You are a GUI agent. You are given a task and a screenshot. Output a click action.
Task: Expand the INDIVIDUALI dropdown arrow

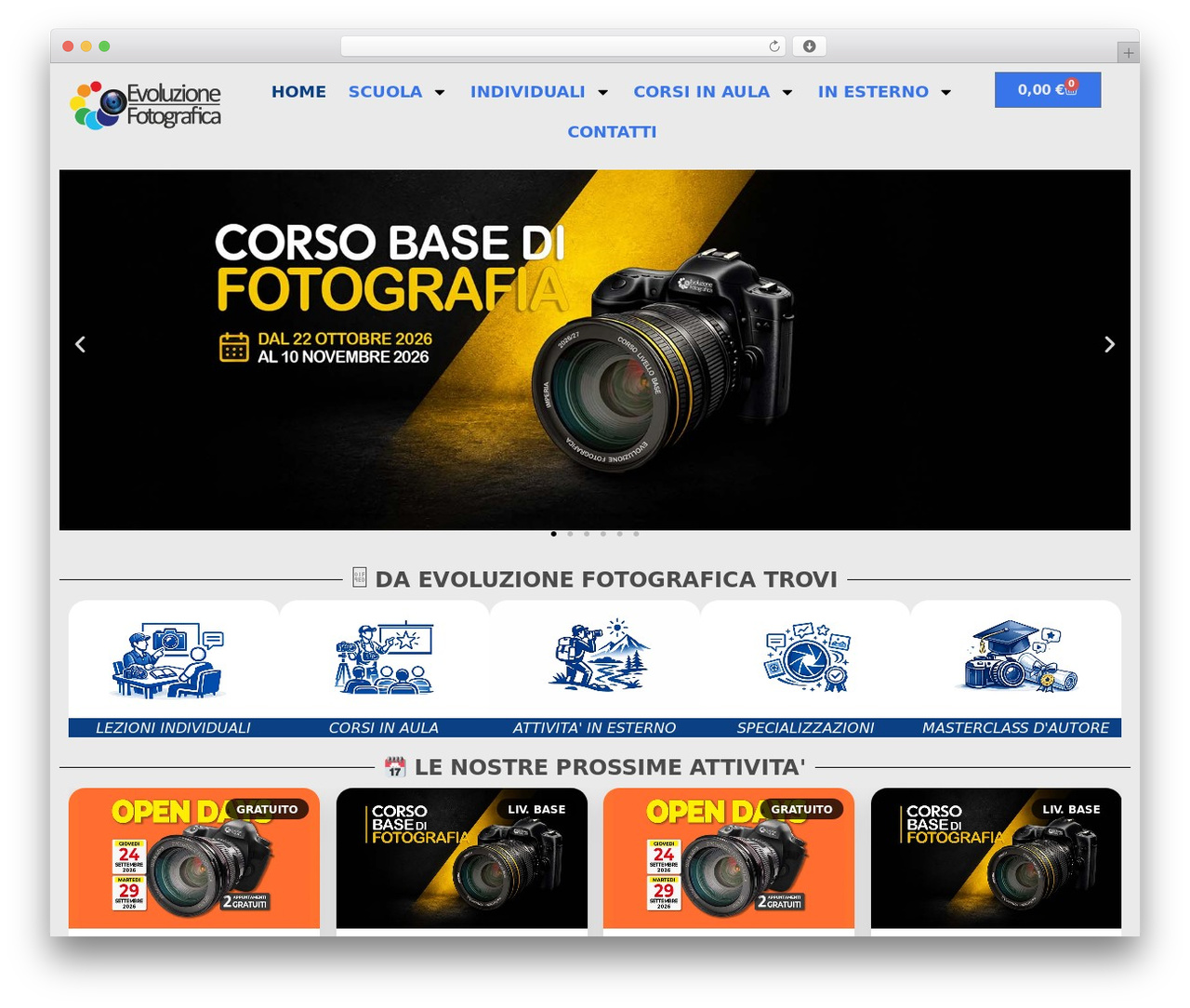click(x=602, y=93)
